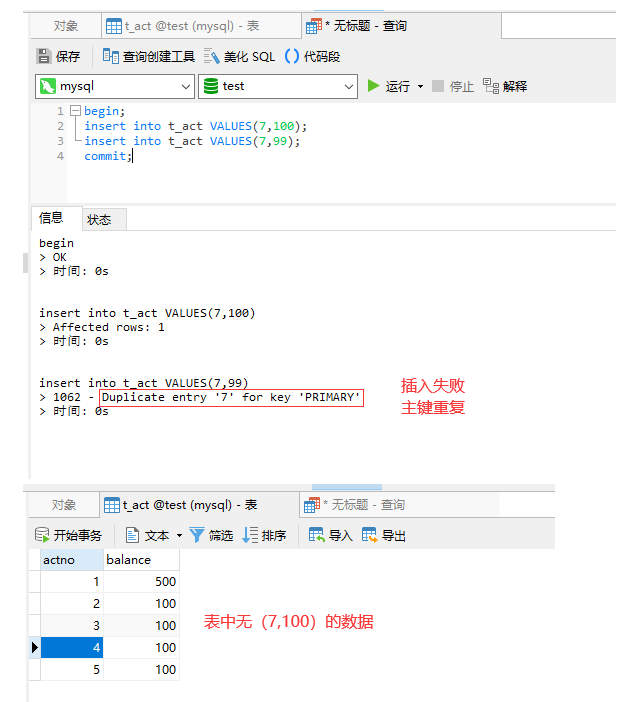Image resolution: width=632 pixels, height=702 pixels.
Task: Open the mysql connection dropdown
Action: (x=185, y=86)
